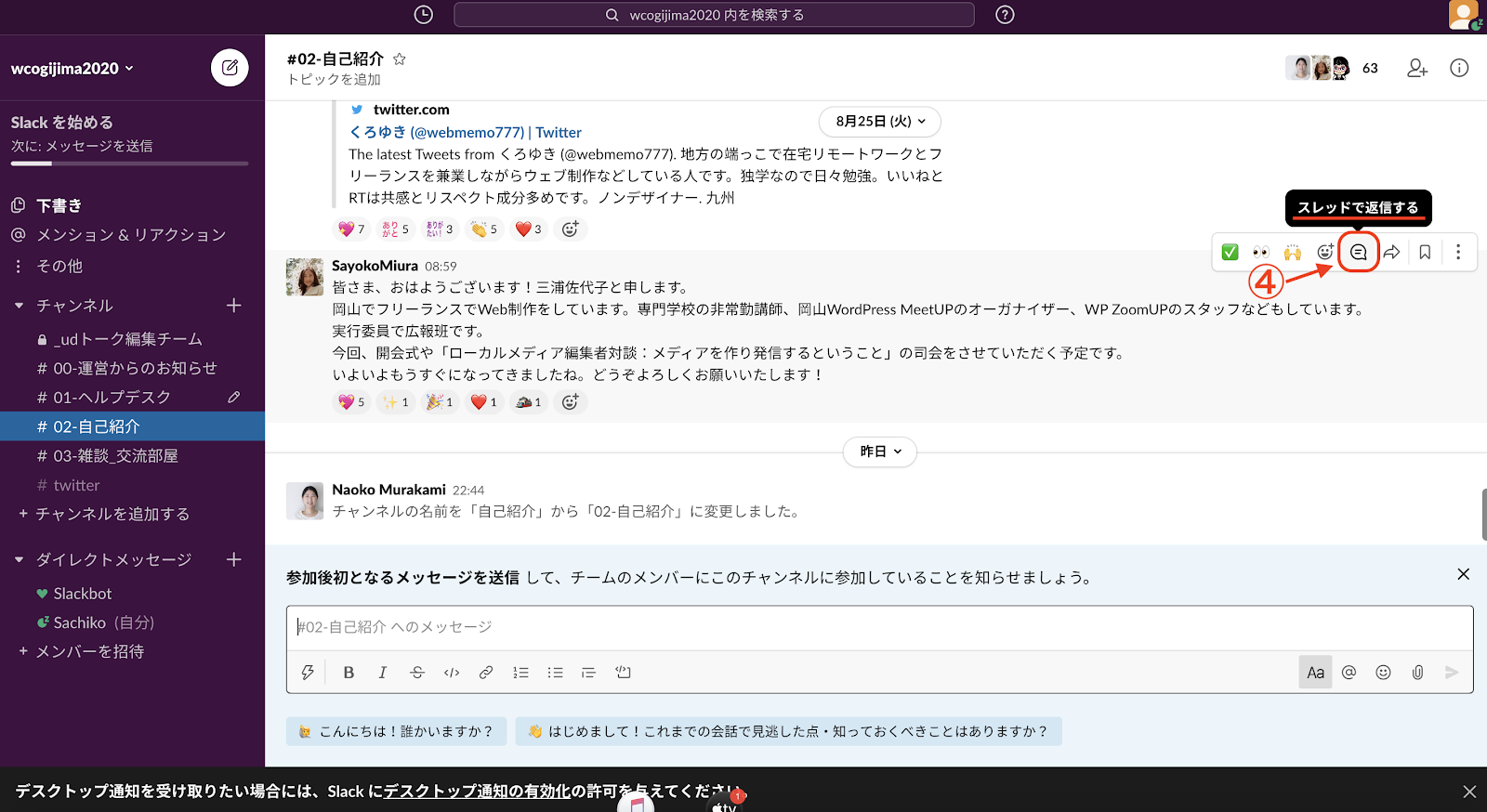This screenshot has height=812, width=1487.
Task: Compose a new message with pencil button
Action: coord(230,68)
